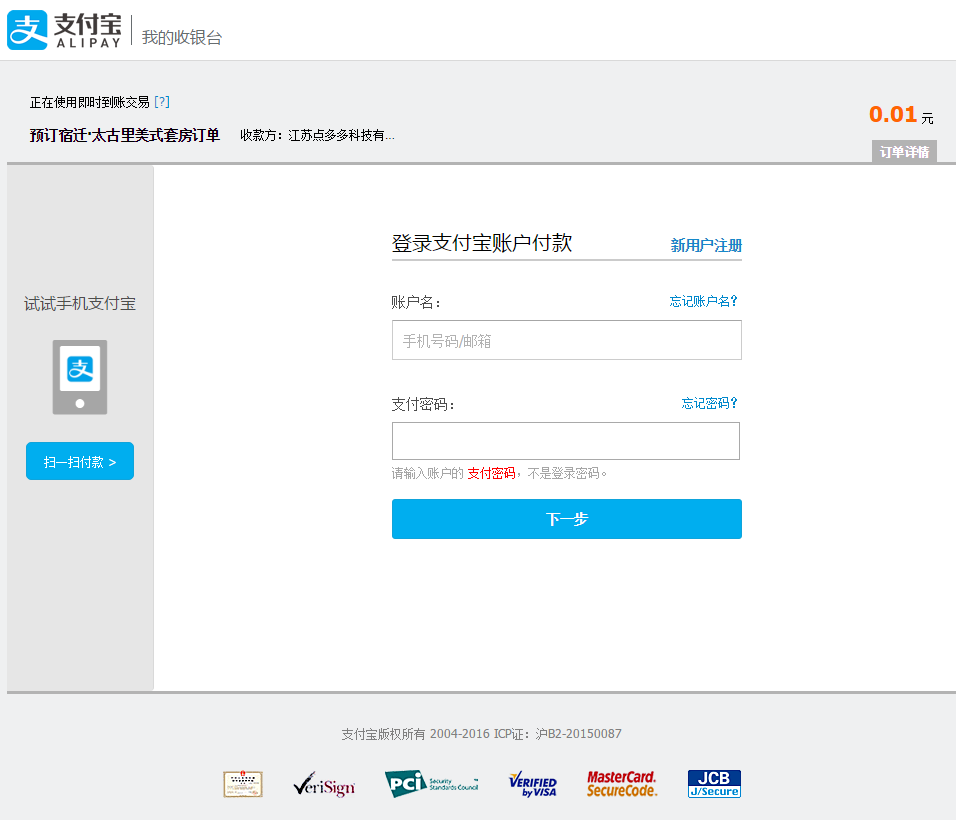Click the truncated 收款方 payee name

(x=341, y=135)
